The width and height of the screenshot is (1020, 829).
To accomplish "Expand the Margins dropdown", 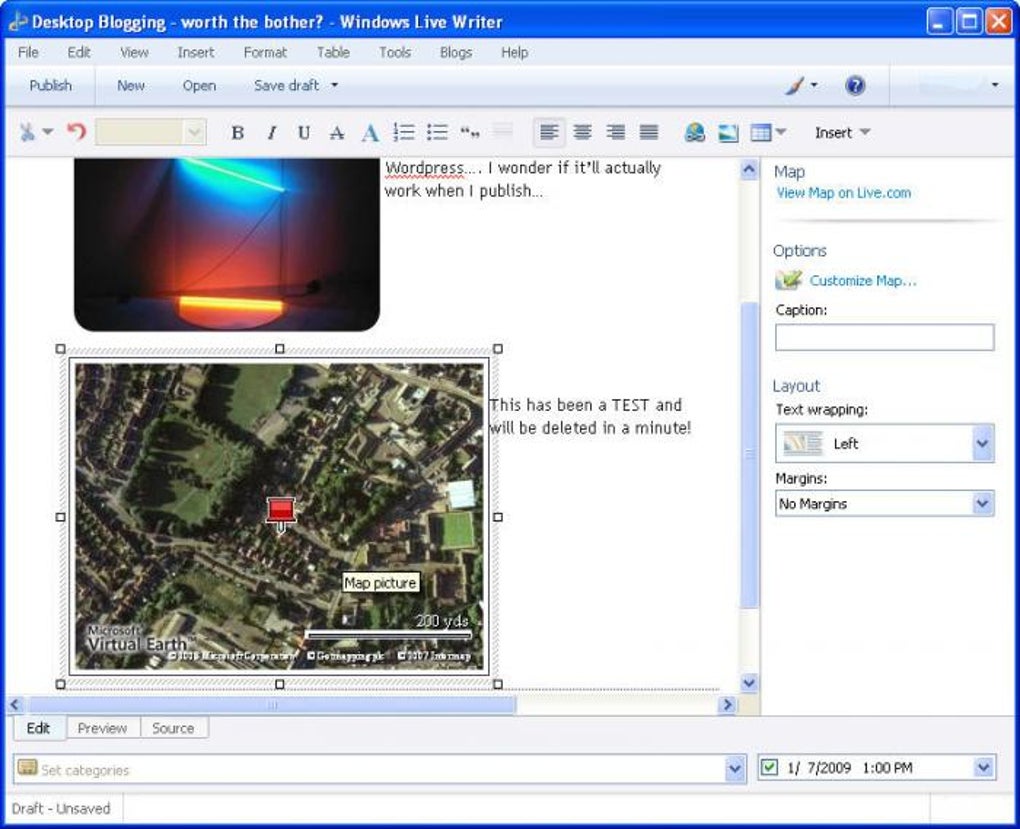I will click(982, 504).
